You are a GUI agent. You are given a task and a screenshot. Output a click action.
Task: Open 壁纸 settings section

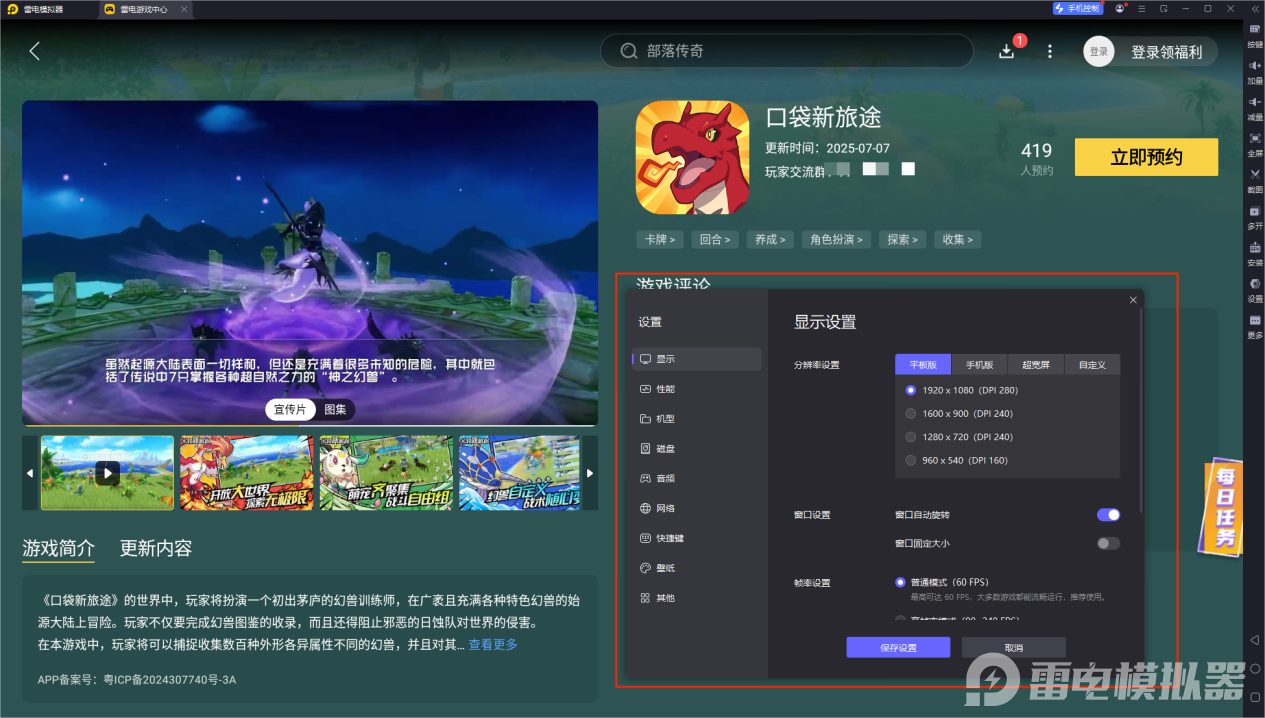[698, 568]
